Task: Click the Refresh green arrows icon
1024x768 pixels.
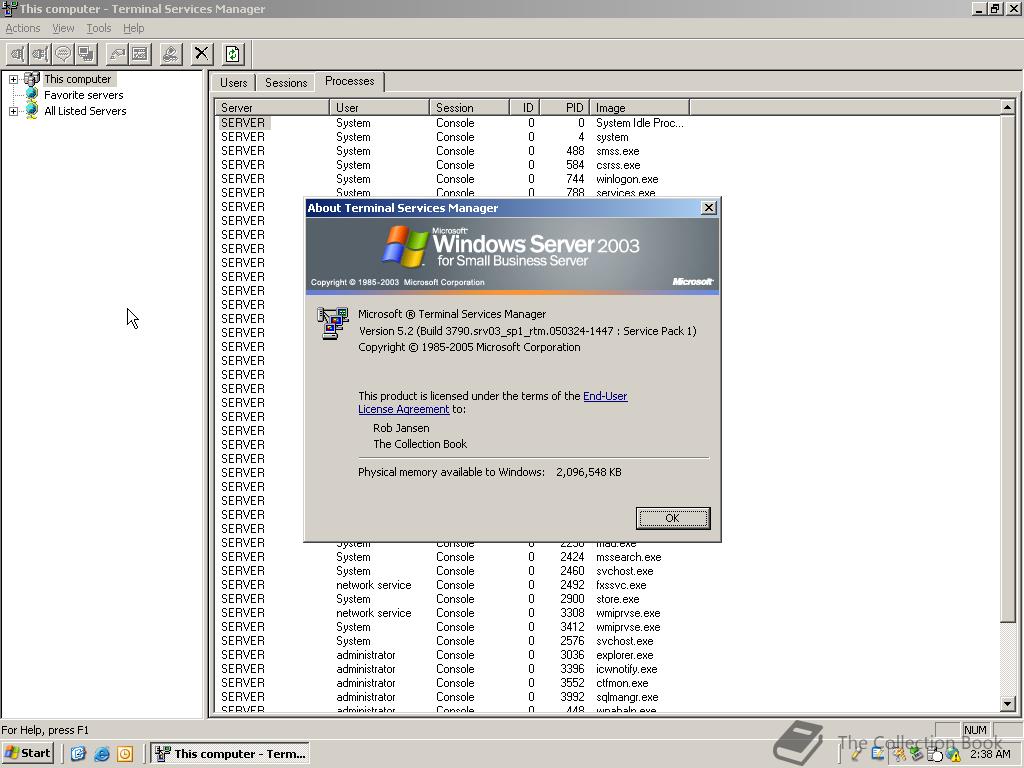Action: (233, 54)
